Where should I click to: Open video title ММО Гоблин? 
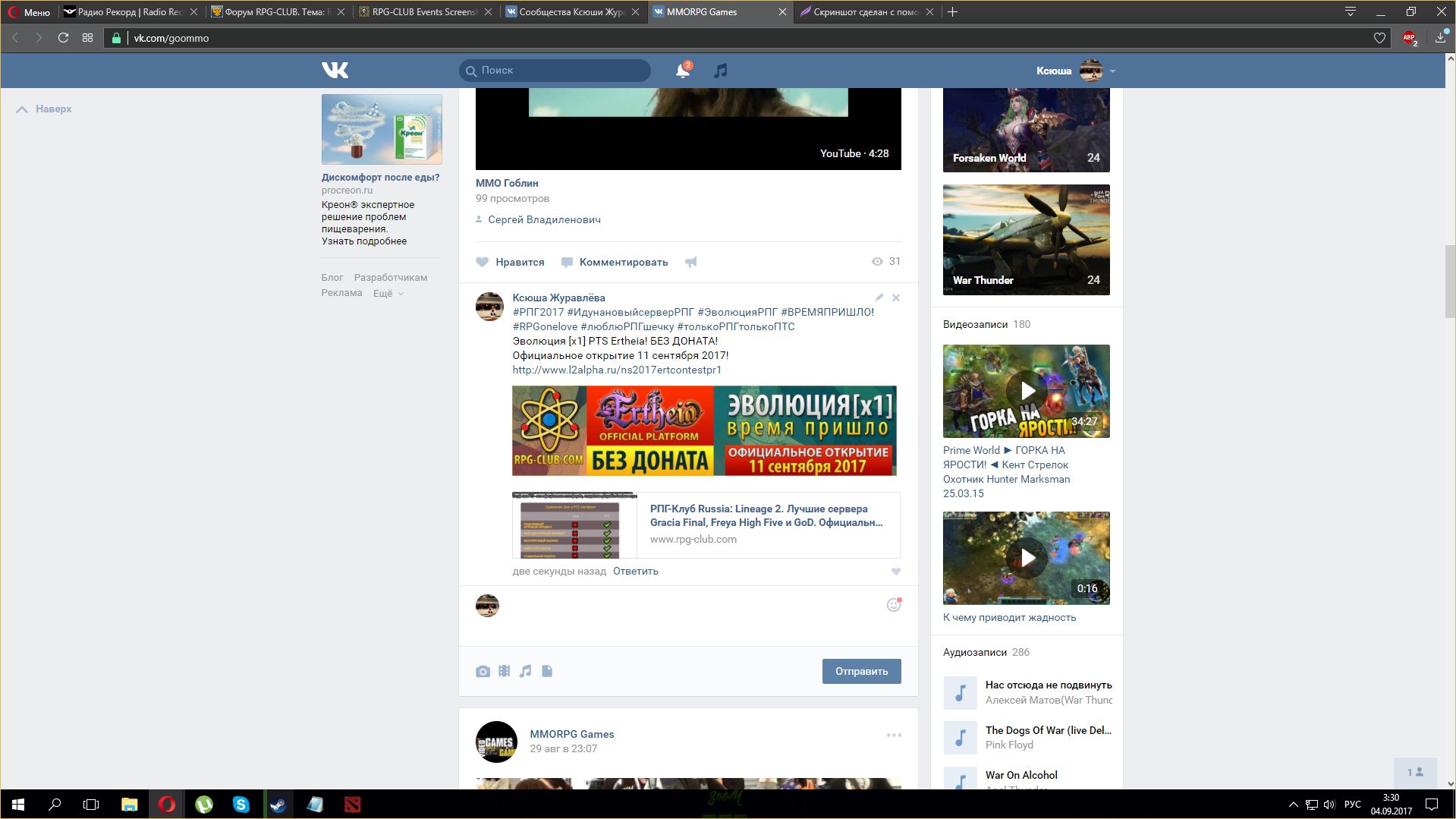point(507,183)
